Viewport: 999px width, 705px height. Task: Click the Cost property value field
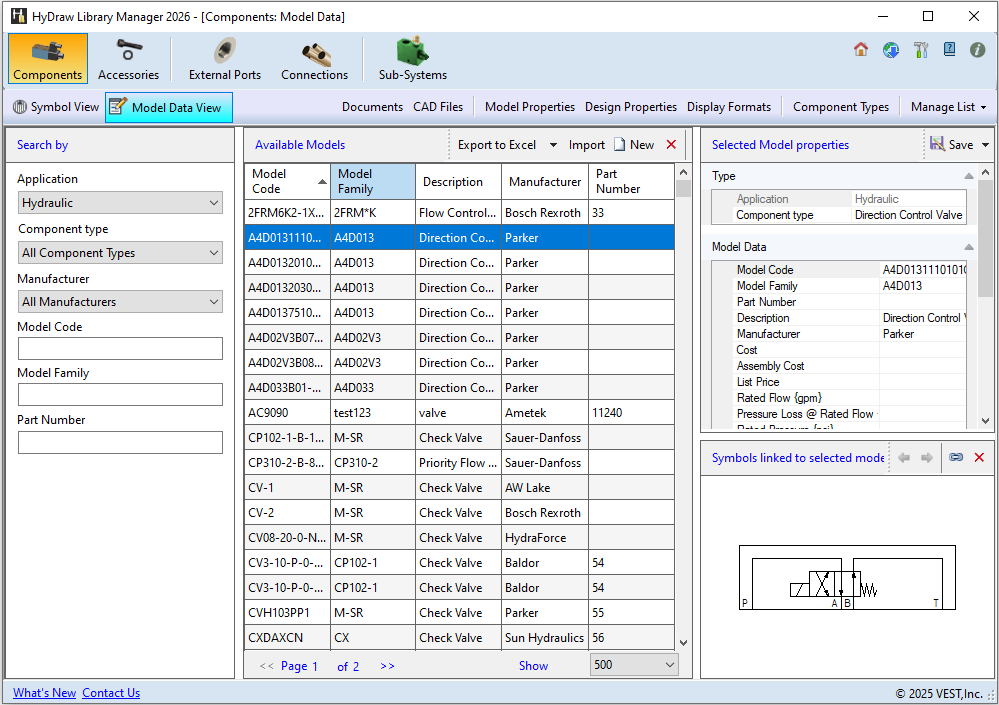click(923, 350)
